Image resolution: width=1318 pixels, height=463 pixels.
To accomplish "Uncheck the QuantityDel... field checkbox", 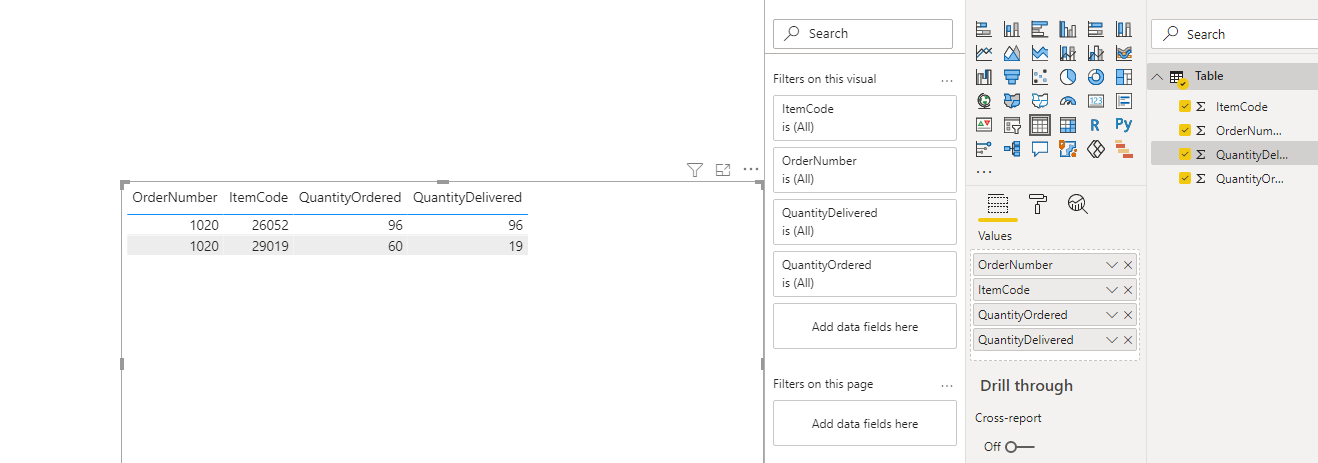I will 1185,154.
